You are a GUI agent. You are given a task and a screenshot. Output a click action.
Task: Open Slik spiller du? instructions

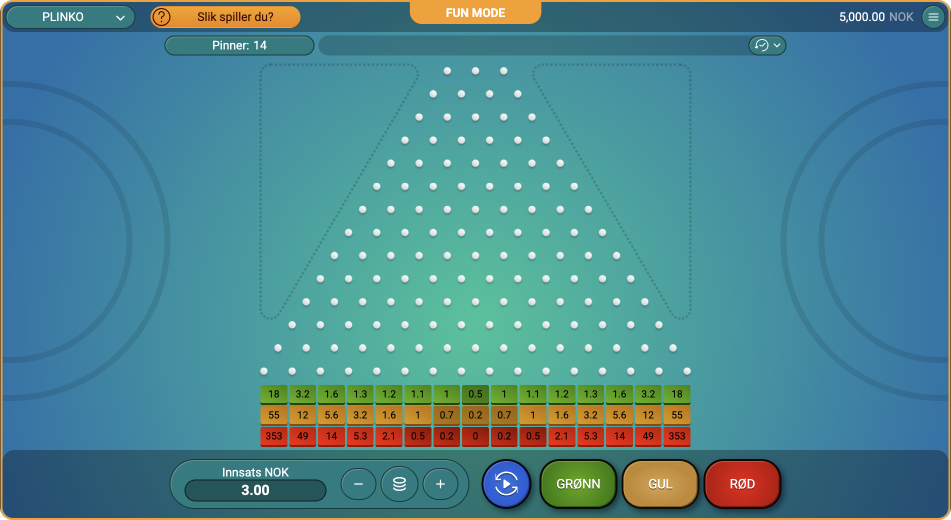pos(235,17)
